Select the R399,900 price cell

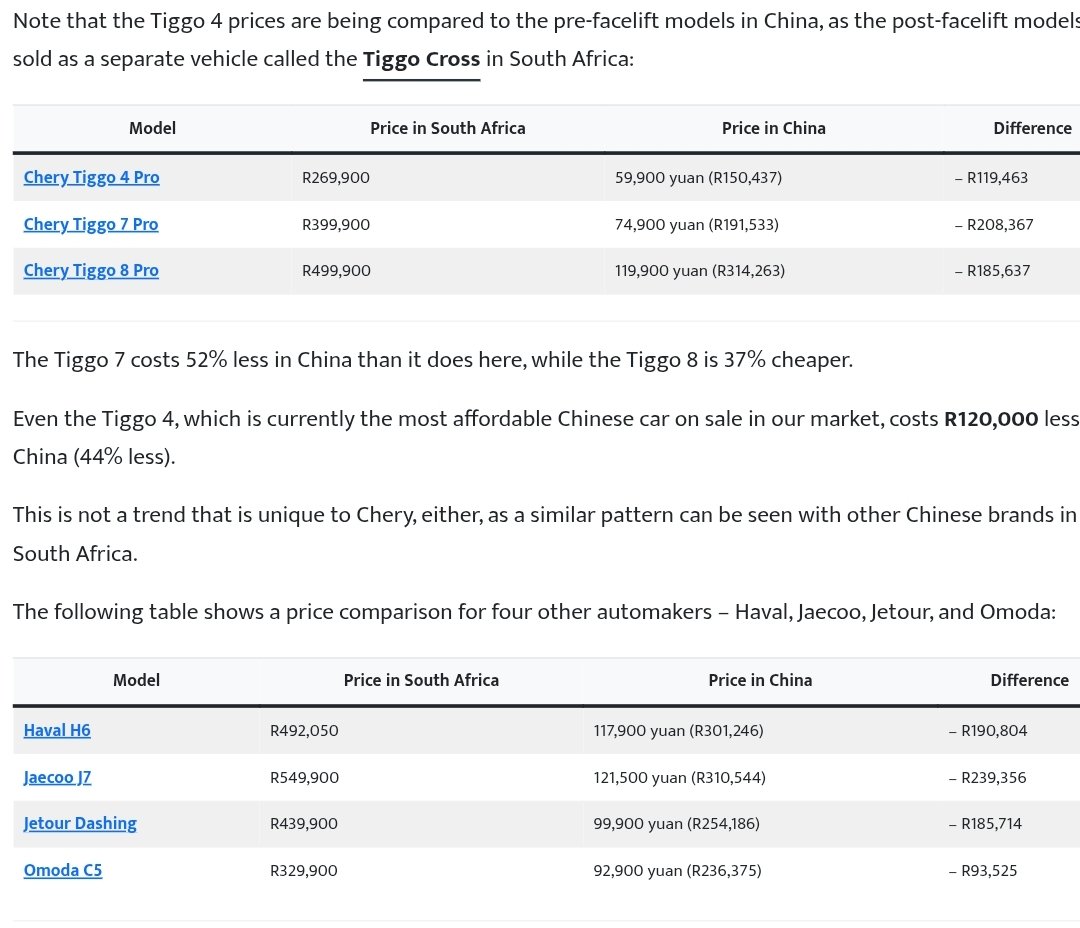click(x=448, y=225)
